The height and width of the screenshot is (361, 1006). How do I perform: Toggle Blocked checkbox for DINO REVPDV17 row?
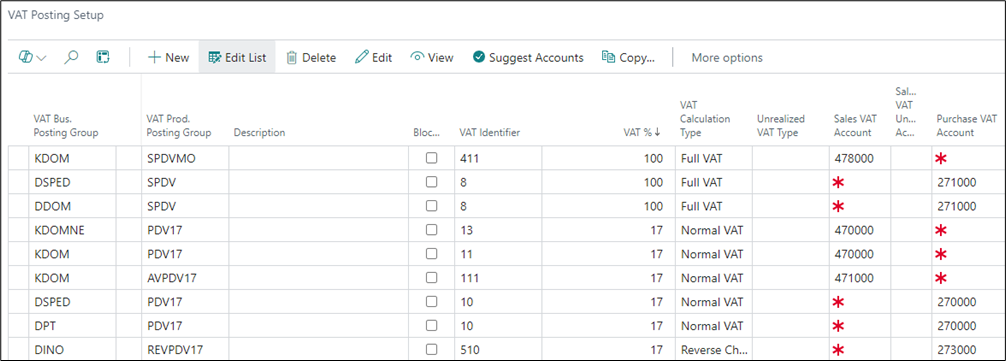click(x=432, y=349)
